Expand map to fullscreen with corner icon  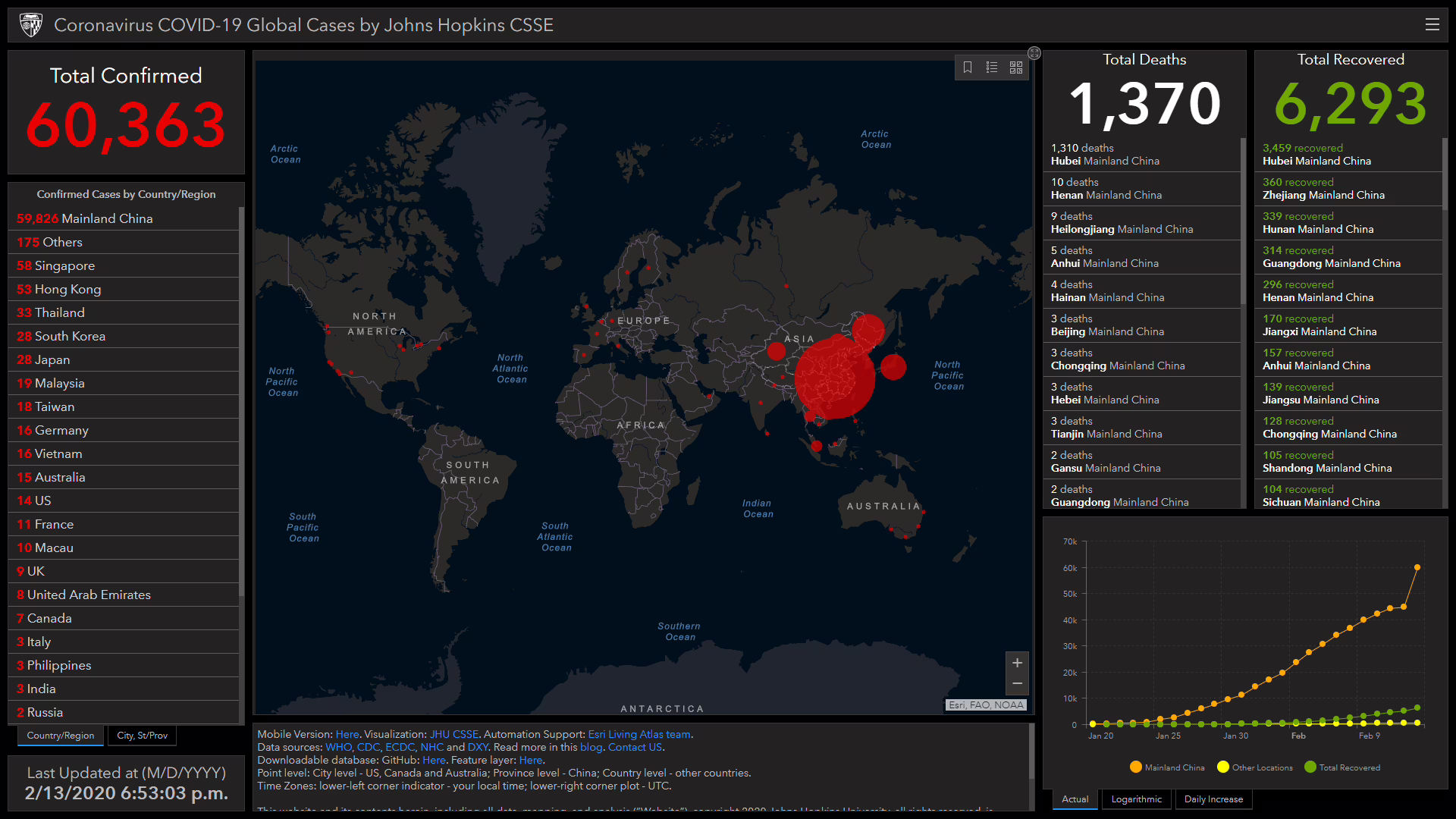1034,53
